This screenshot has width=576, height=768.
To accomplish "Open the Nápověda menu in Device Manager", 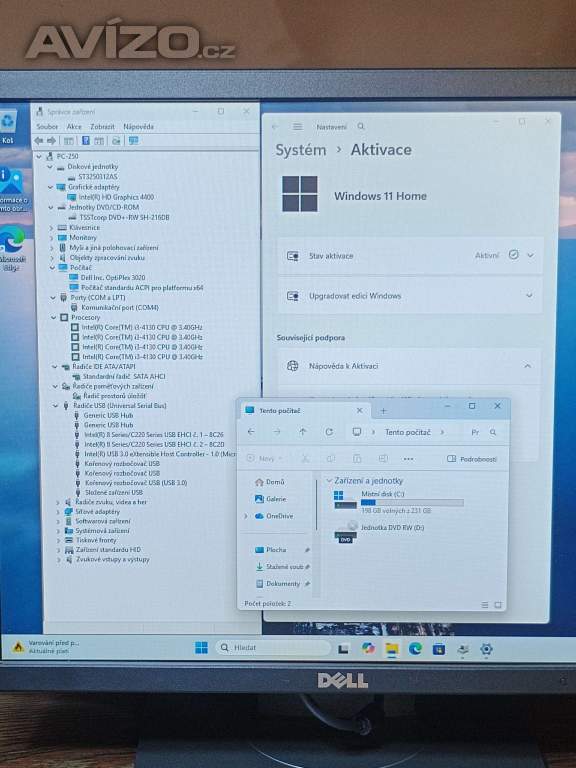I will 139,126.
